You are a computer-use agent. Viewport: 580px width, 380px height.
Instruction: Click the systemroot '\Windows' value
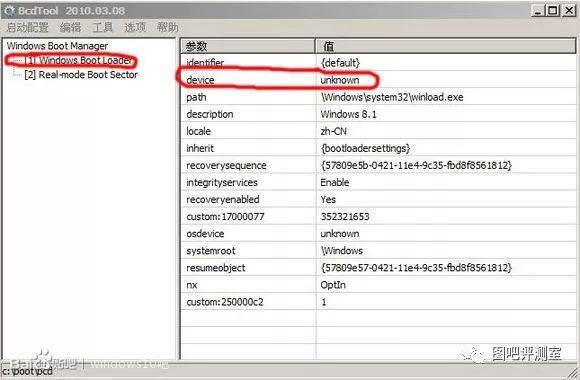[x=342, y=250]
